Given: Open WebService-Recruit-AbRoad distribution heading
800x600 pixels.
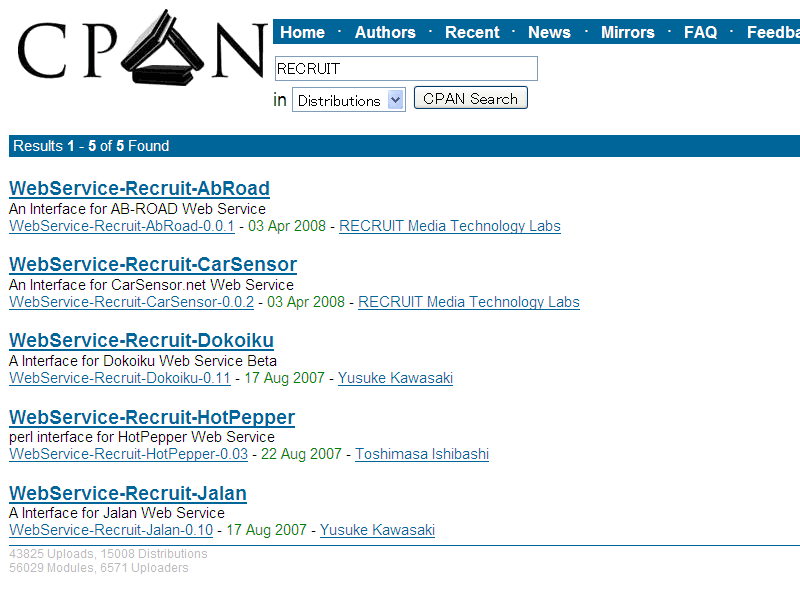Looking at the screenshot, I should [139, 188].
